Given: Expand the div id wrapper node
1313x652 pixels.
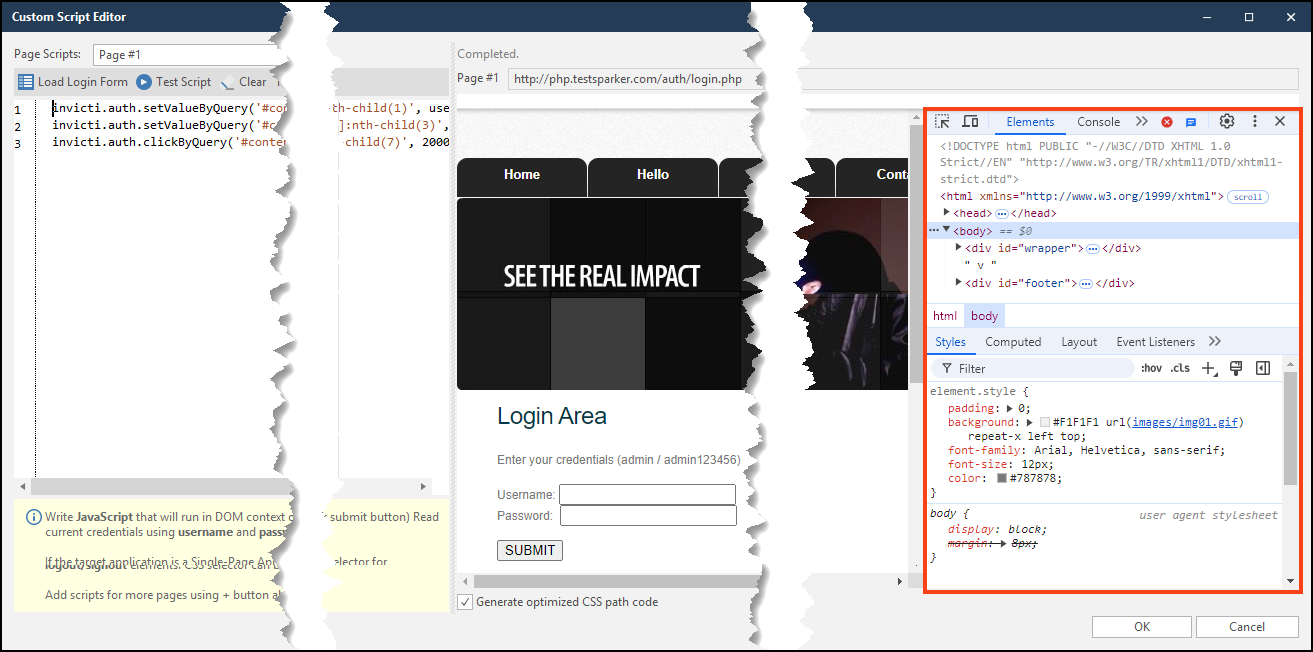Looking at the screenshot, I should [958, 247].
